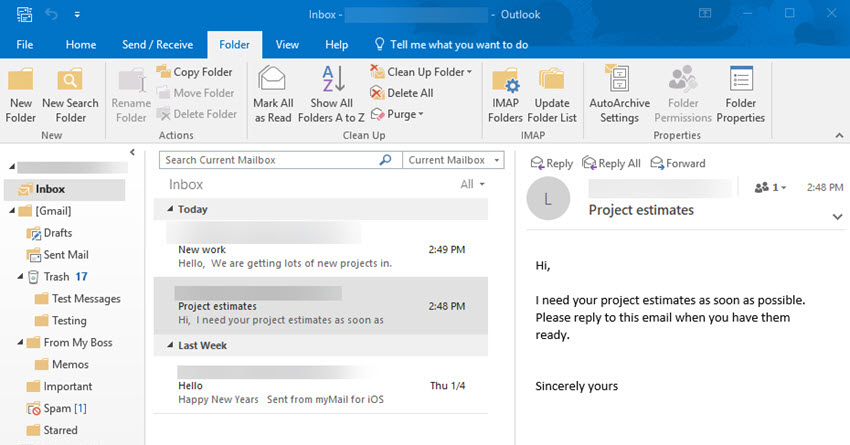Collapse the [Gmail] folder
The image size is (850, 445).
click(12, 211)
